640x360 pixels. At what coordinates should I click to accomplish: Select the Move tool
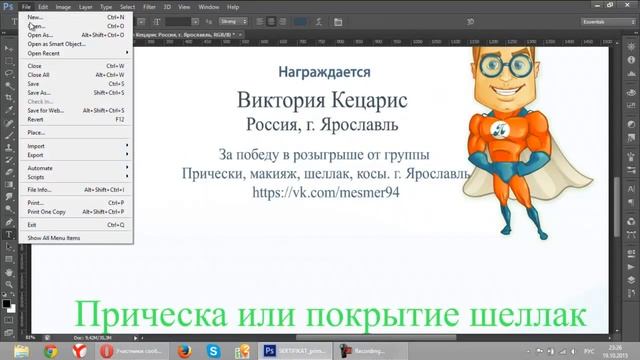click(x=9, y=49)
